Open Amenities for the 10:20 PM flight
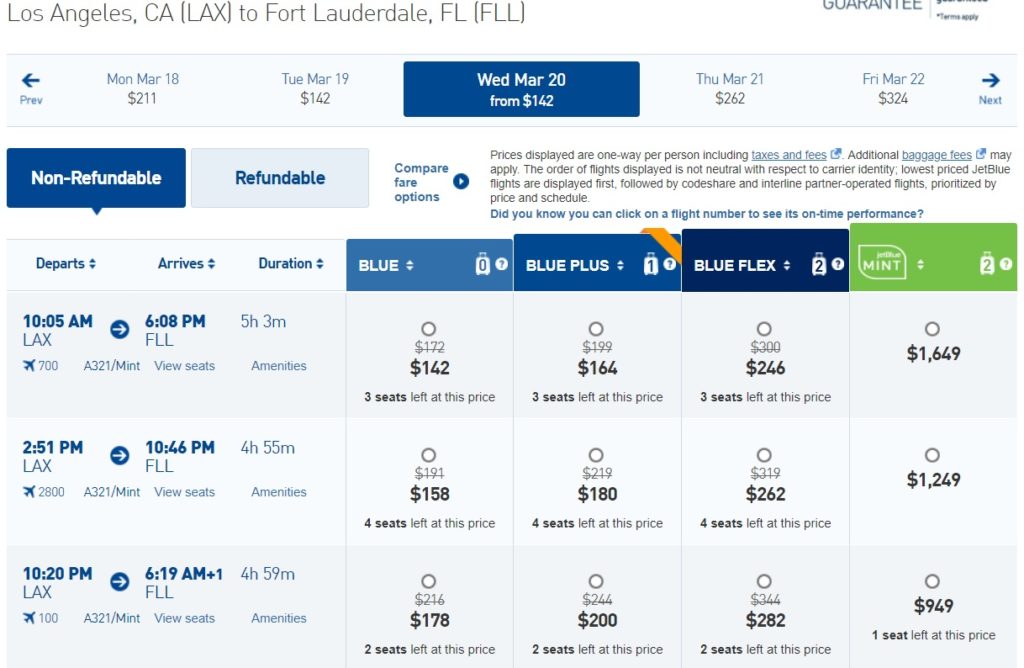Screen dimensions: 1024x668 [x=279, y=618]
